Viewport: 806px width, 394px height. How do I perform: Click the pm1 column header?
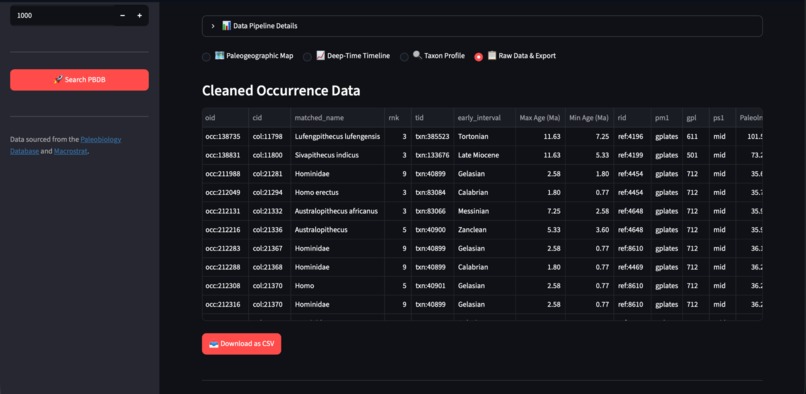667,118
